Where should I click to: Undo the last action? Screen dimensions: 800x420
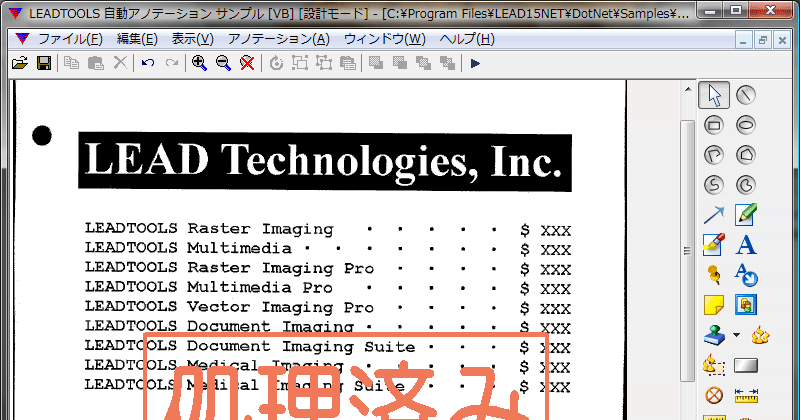coord(148,63)
